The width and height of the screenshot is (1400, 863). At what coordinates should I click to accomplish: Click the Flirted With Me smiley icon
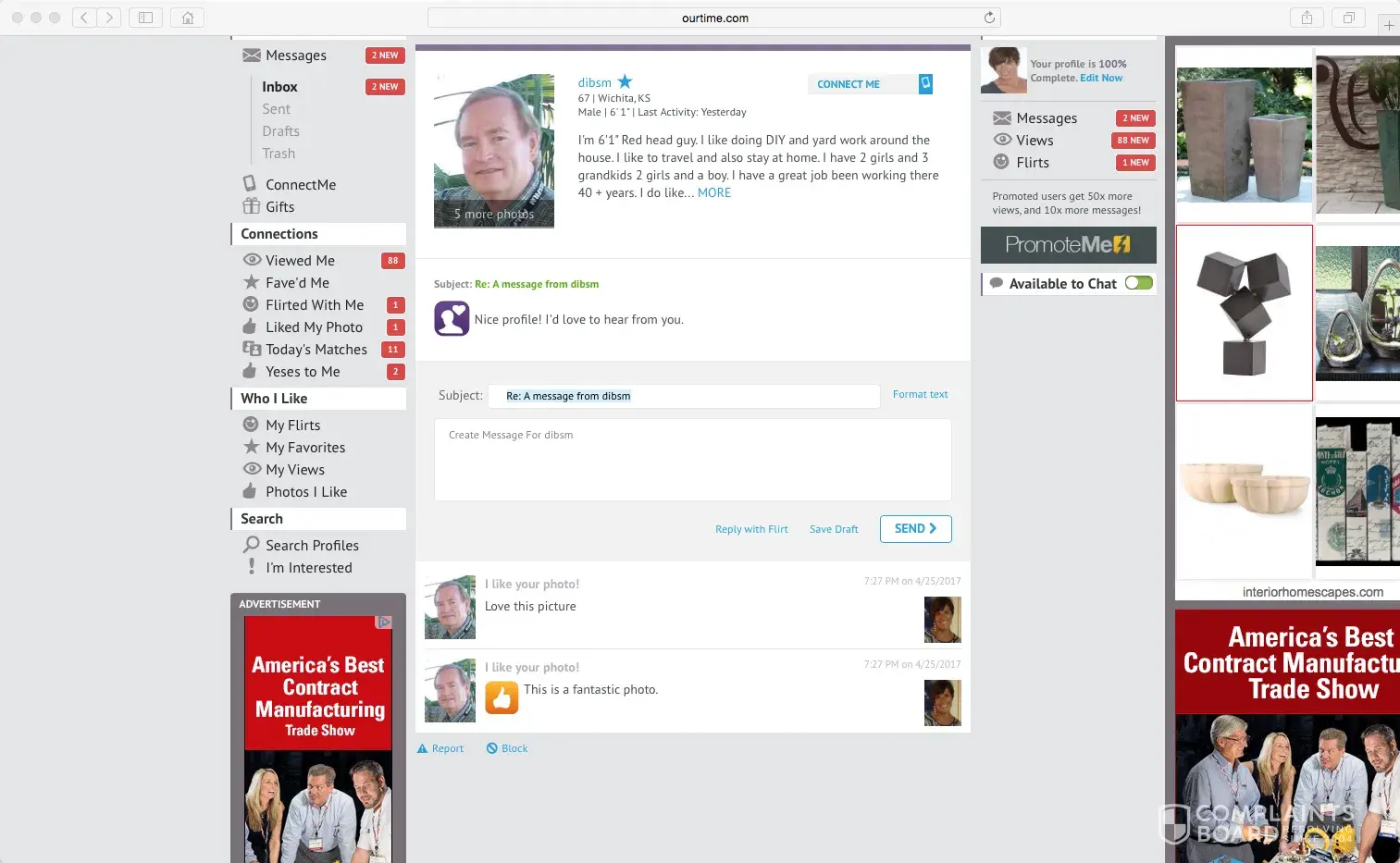(251, 304)
